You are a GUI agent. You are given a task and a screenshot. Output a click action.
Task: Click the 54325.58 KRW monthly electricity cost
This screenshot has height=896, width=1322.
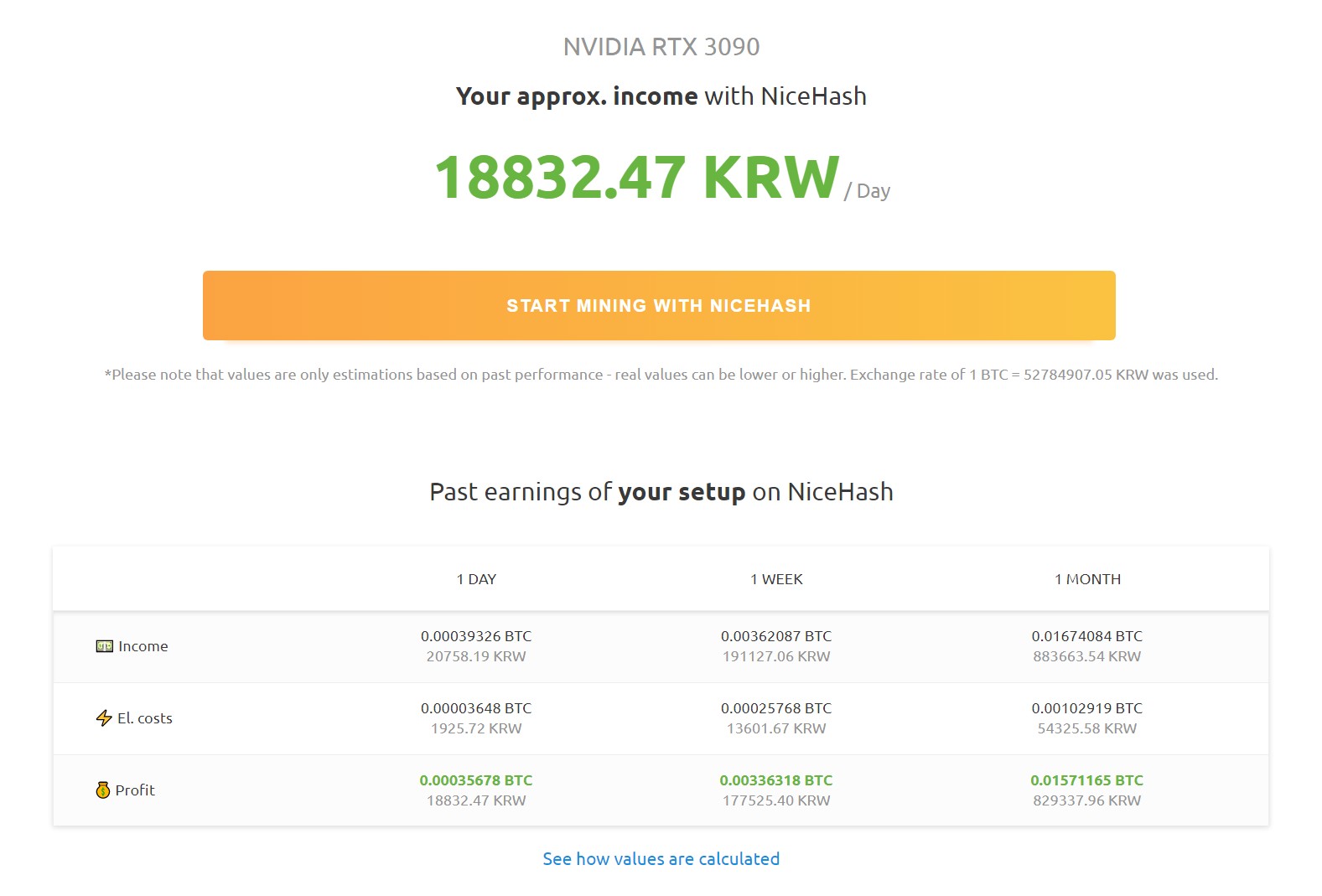pyautogui.click(x=1087, y=728)
